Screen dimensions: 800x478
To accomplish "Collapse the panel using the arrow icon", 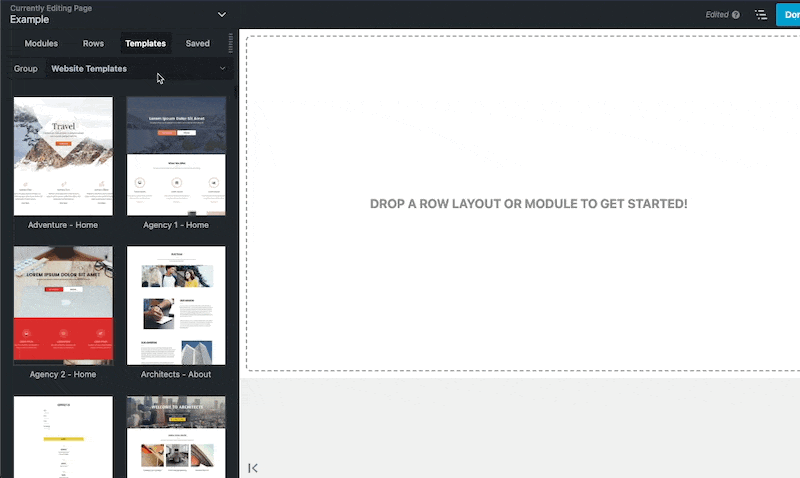I will click(253, 468).
